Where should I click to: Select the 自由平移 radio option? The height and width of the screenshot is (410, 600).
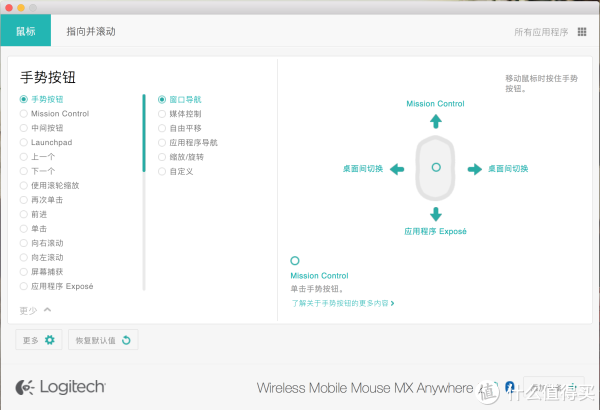[162, 128]
